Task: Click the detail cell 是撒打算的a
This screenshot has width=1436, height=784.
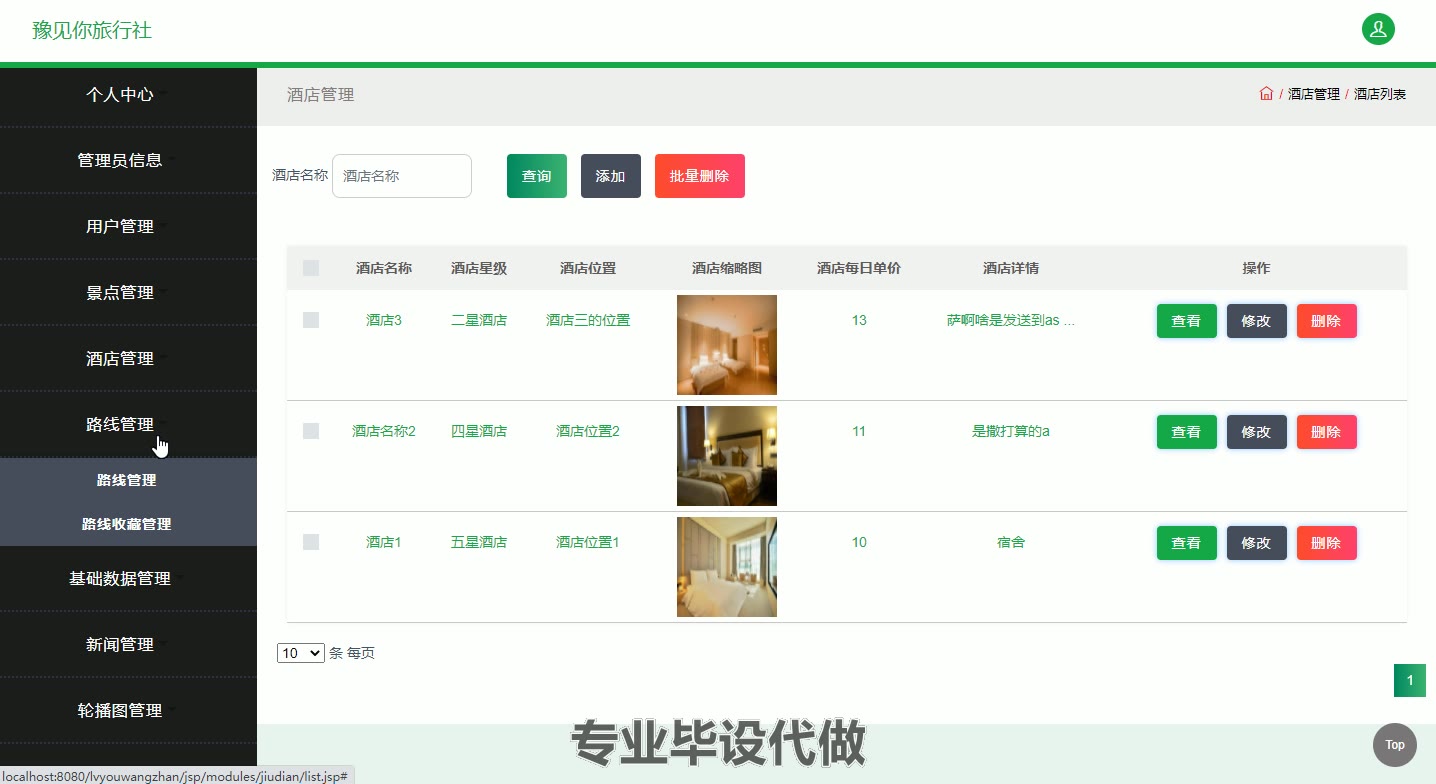Action: pos(1011,431)
